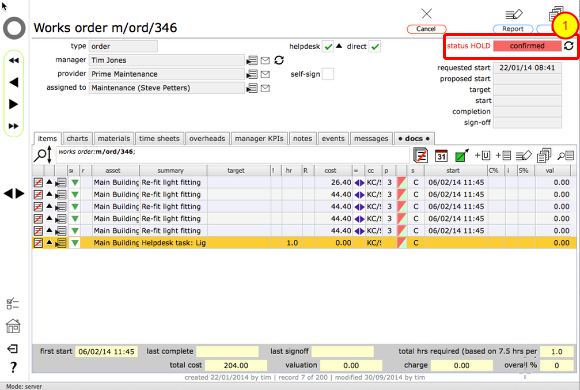Click the requested start date field
The height and width of the screenshot is (390, 580).
[x=527, y=68]
